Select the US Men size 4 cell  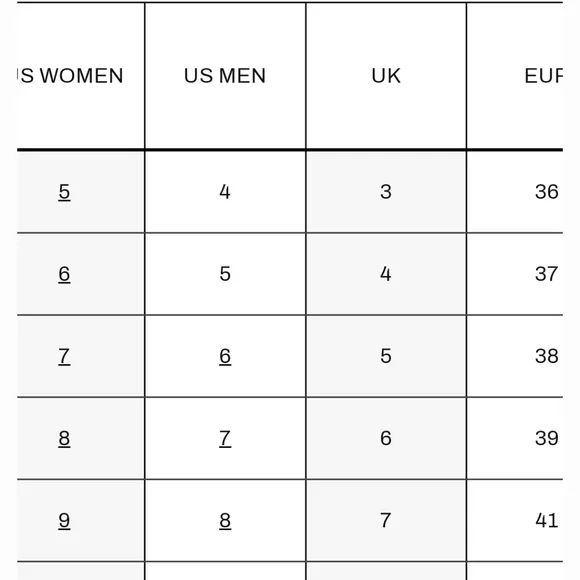point(225,192)
